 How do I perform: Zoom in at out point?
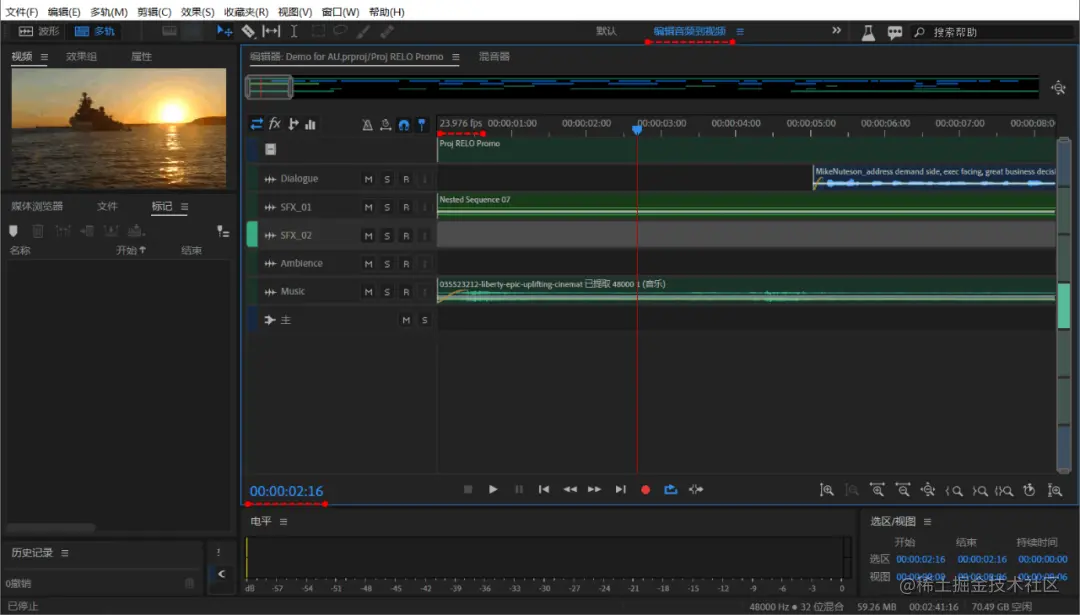[979, 490]
